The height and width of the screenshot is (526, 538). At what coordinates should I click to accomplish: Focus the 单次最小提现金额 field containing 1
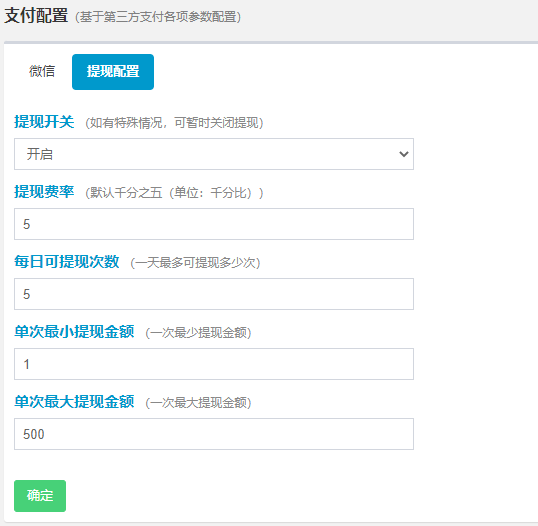214,364
